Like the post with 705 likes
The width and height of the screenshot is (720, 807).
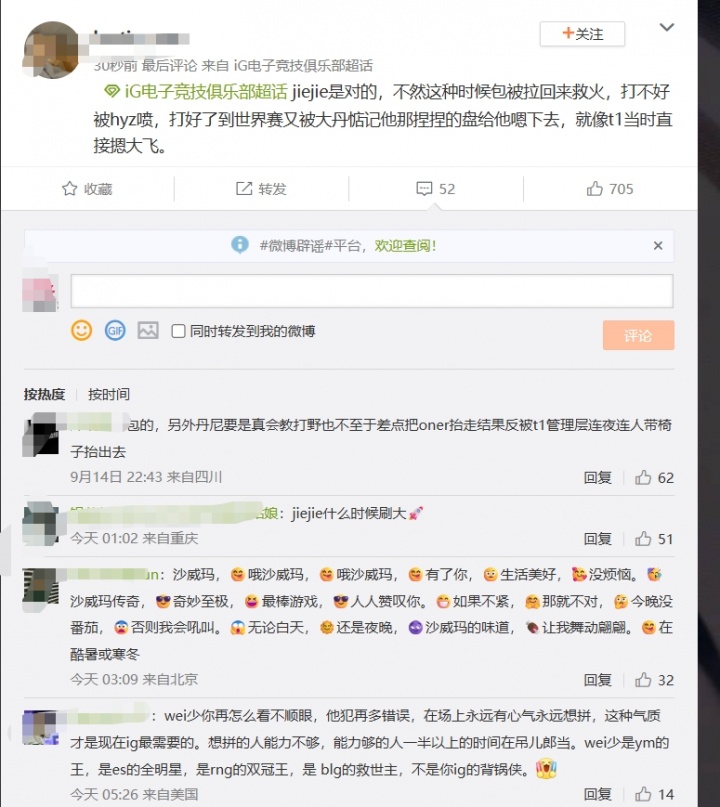tap(594, 189)
